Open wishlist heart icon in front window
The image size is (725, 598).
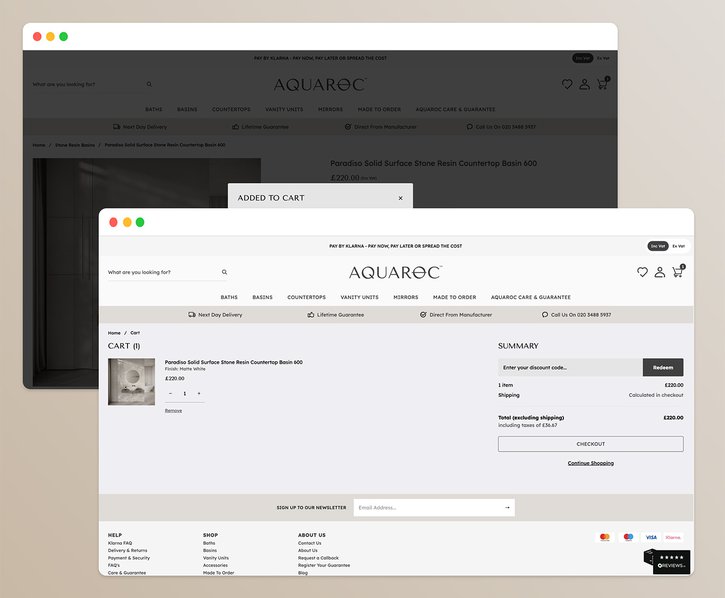coord(642,272)
